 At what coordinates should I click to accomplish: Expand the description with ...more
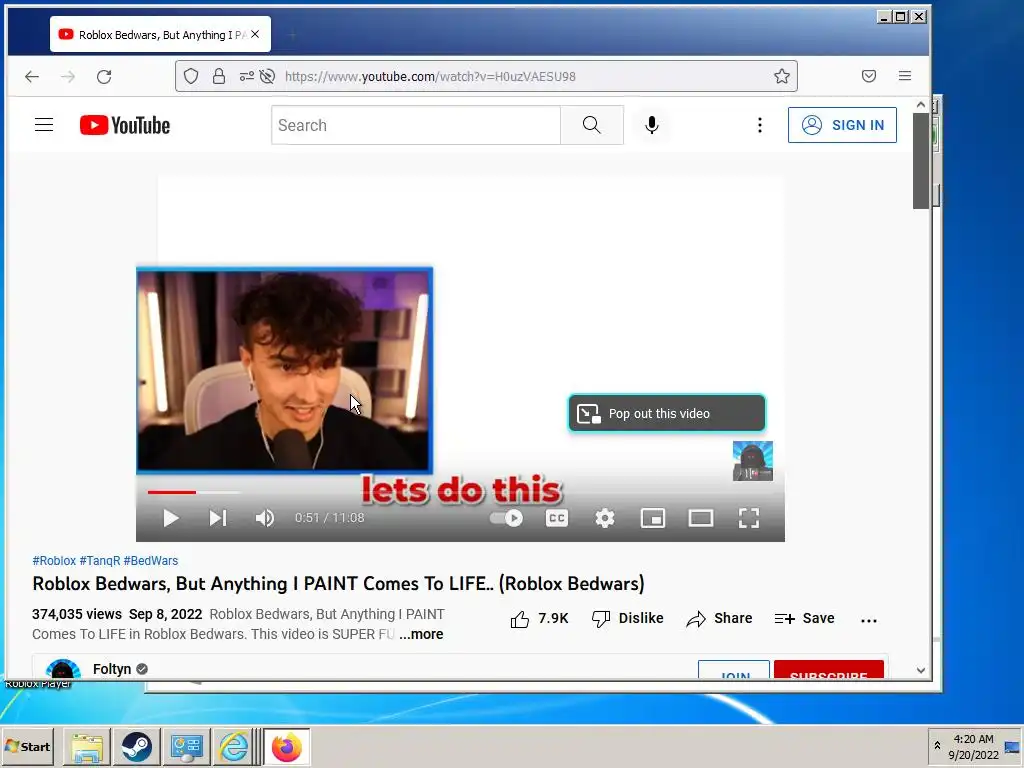click(421, 634)
